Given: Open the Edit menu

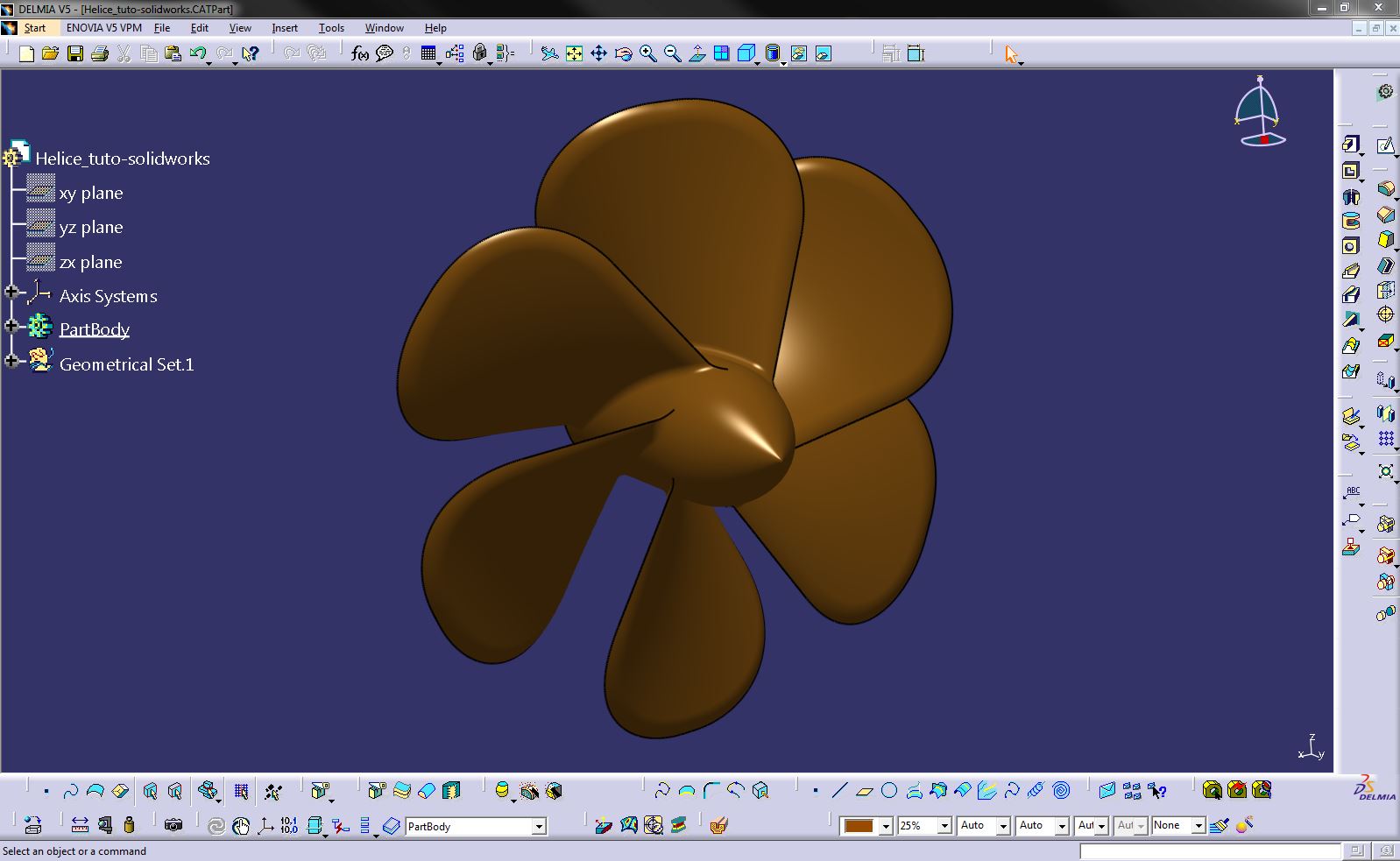Looking at the screenshot, I should pos(200,28).
